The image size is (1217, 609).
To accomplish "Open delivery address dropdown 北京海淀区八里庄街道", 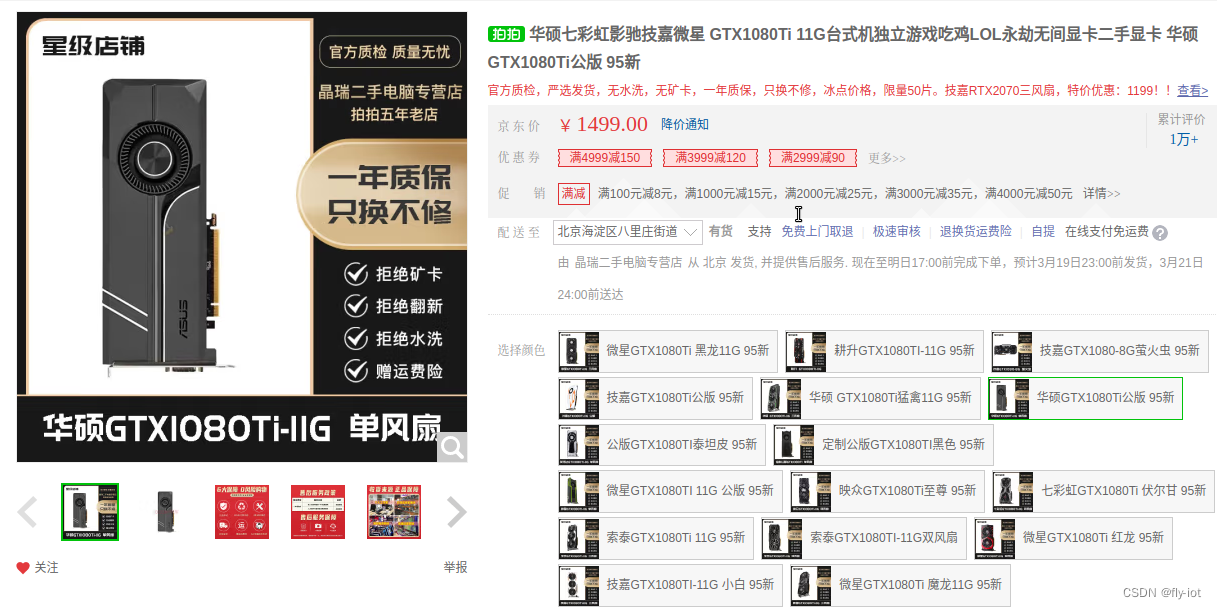I will pyautogui.click(x=628, y=232).
